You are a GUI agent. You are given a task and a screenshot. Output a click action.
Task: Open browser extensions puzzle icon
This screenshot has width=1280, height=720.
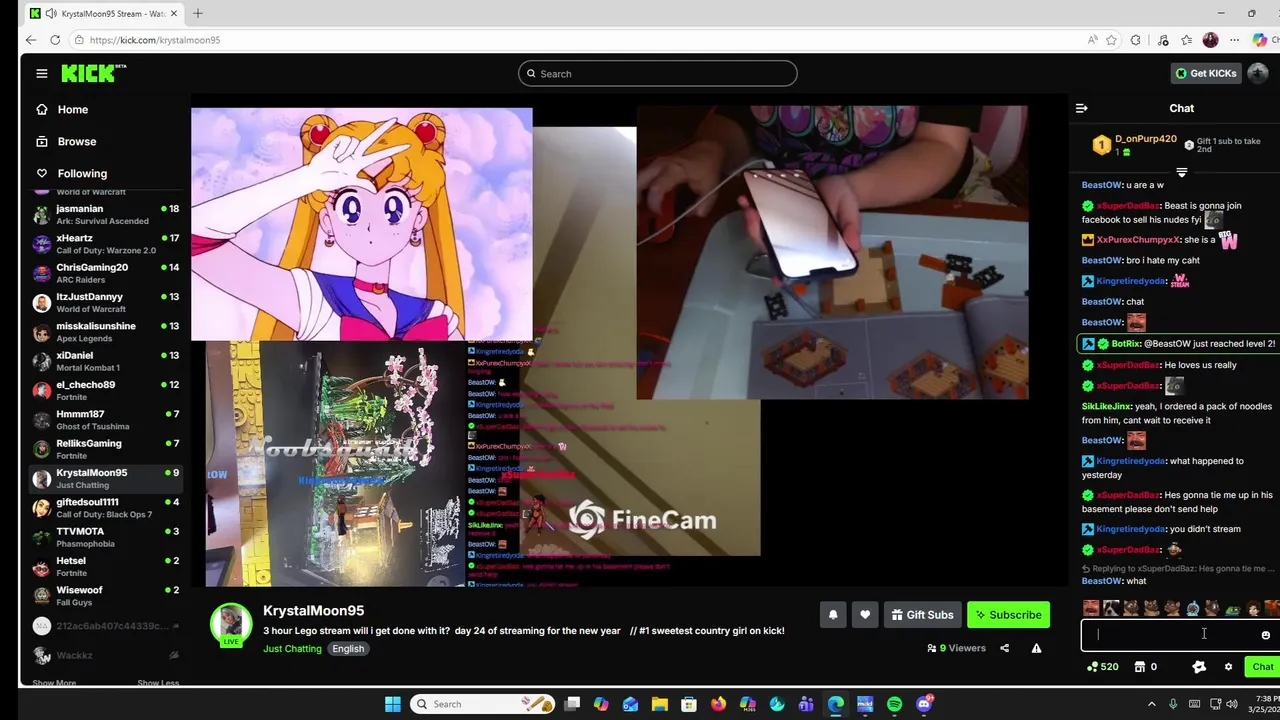pyautogui.click(x=1135, y=40)
